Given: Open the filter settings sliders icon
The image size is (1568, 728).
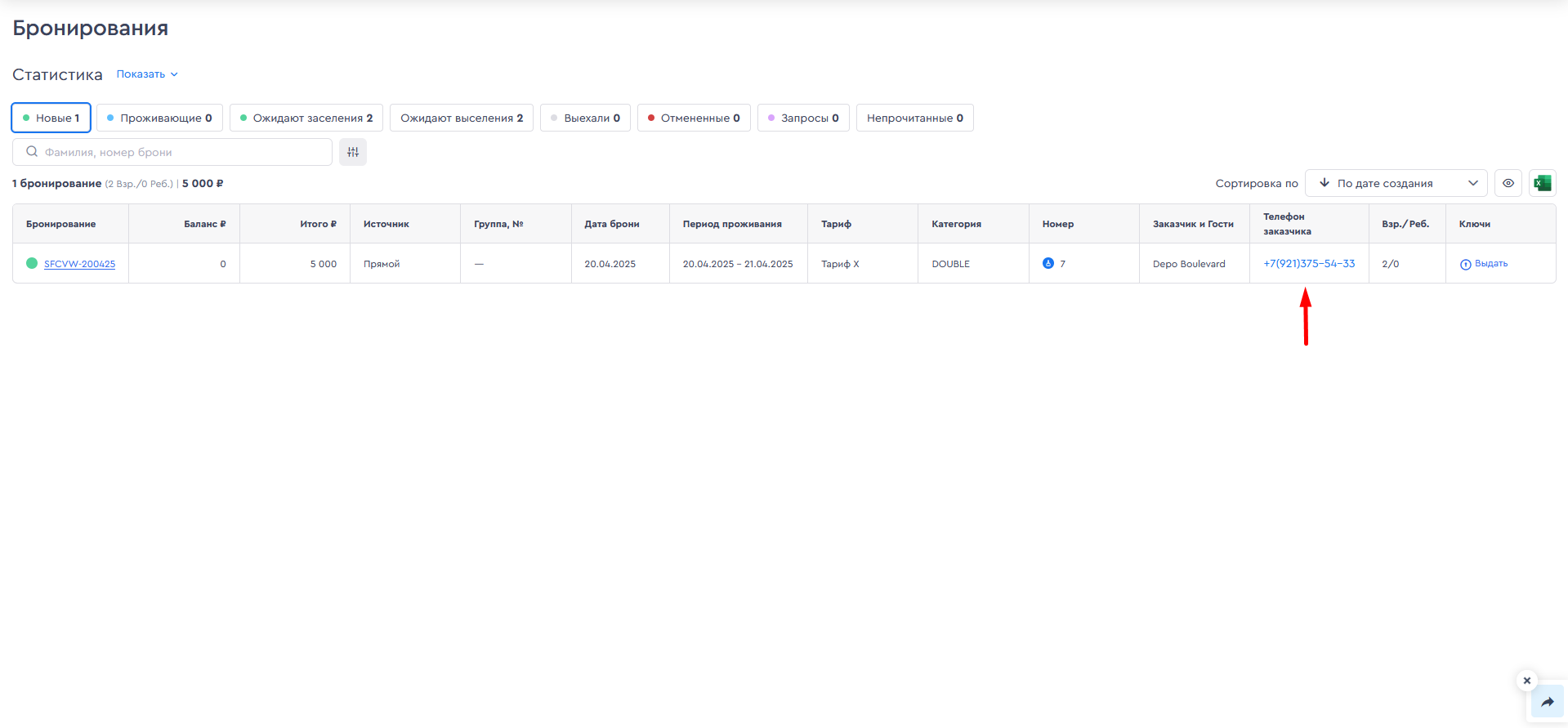Looking at the screenshot, I should [353, 152].
